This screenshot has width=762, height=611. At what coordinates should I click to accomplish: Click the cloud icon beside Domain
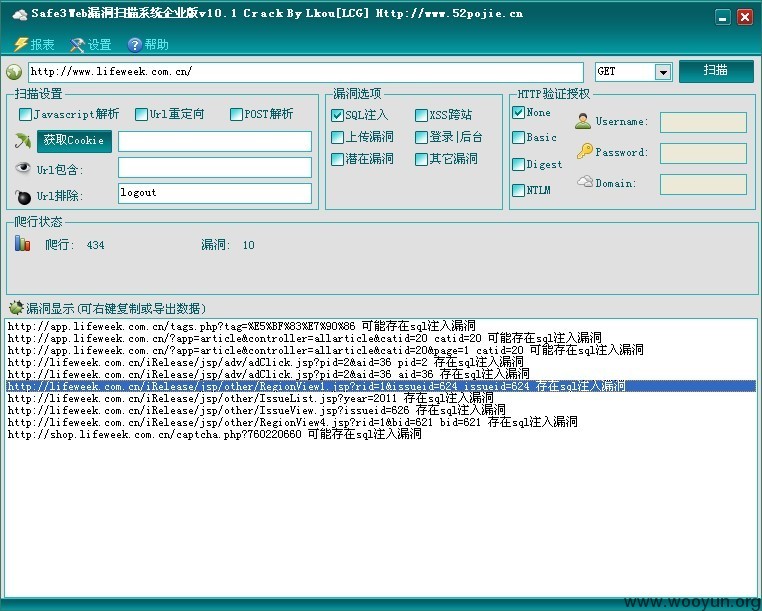coord(585,182)
